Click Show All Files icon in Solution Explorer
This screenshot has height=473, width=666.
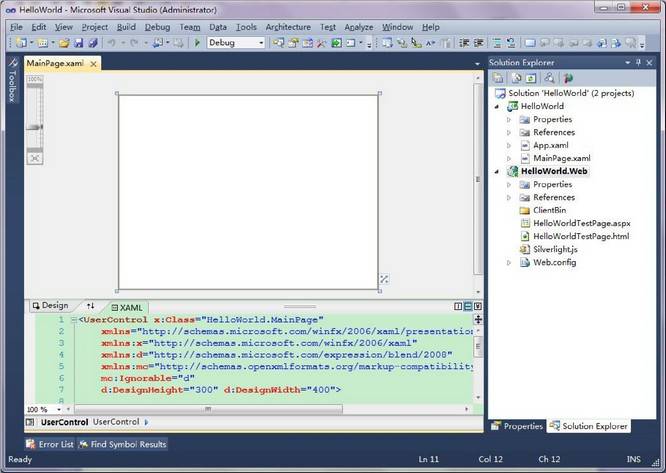tap(516, 78)
